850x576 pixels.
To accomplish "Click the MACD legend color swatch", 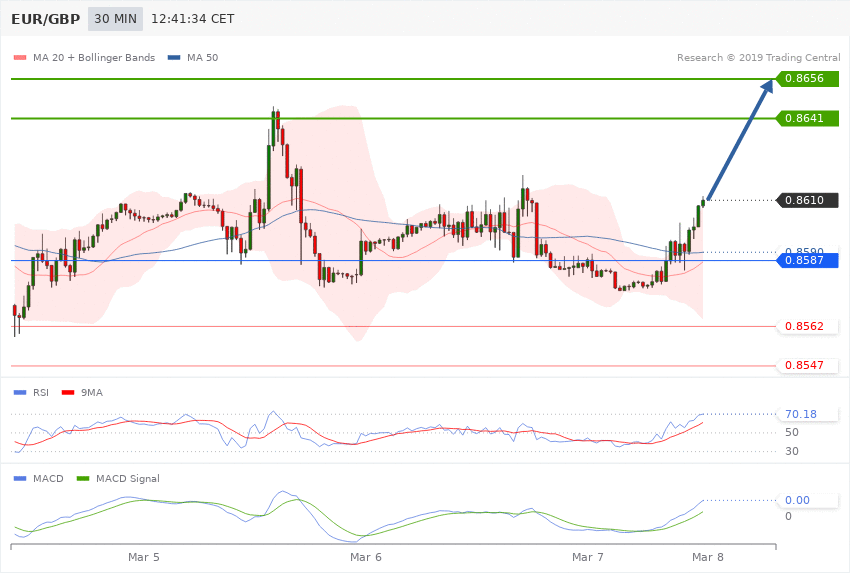I will tap(20, 478).
